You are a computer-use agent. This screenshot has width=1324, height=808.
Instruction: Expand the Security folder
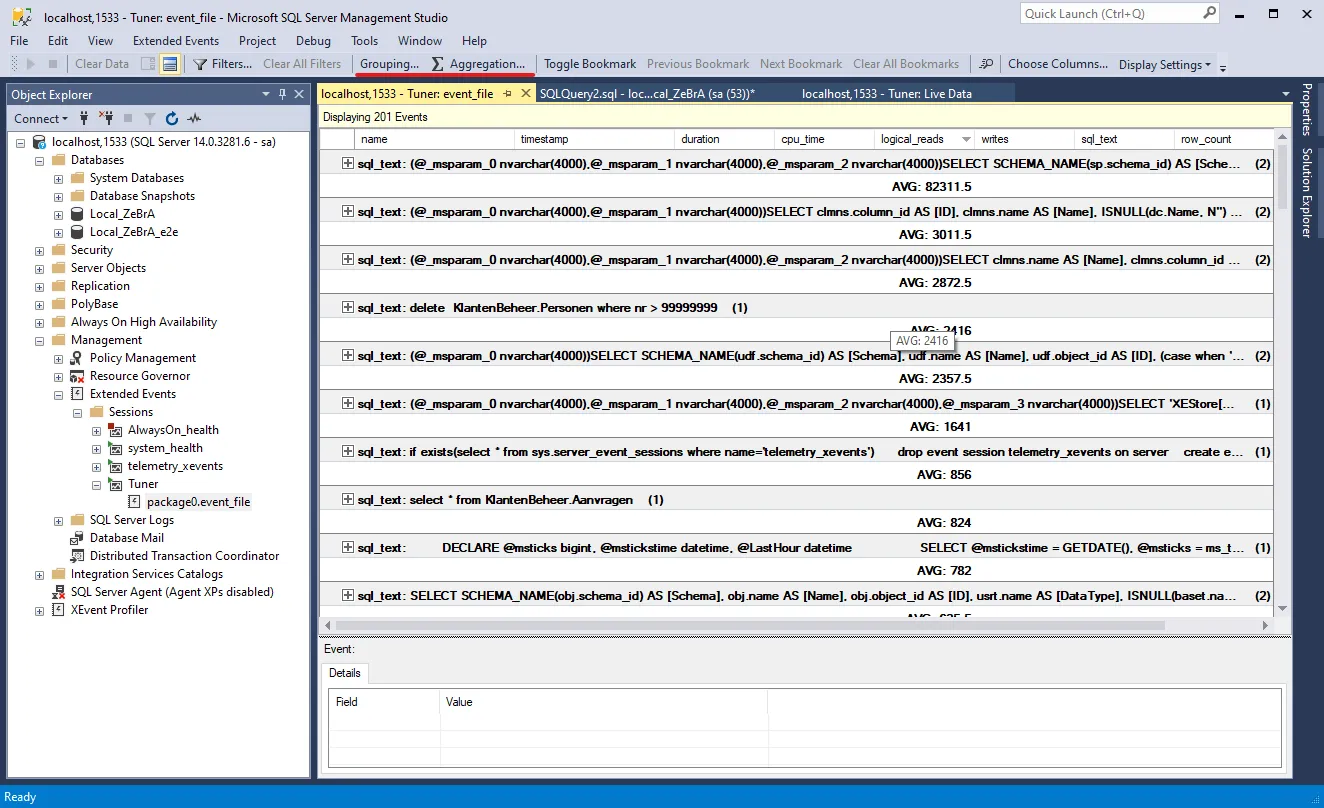point(40,250)
